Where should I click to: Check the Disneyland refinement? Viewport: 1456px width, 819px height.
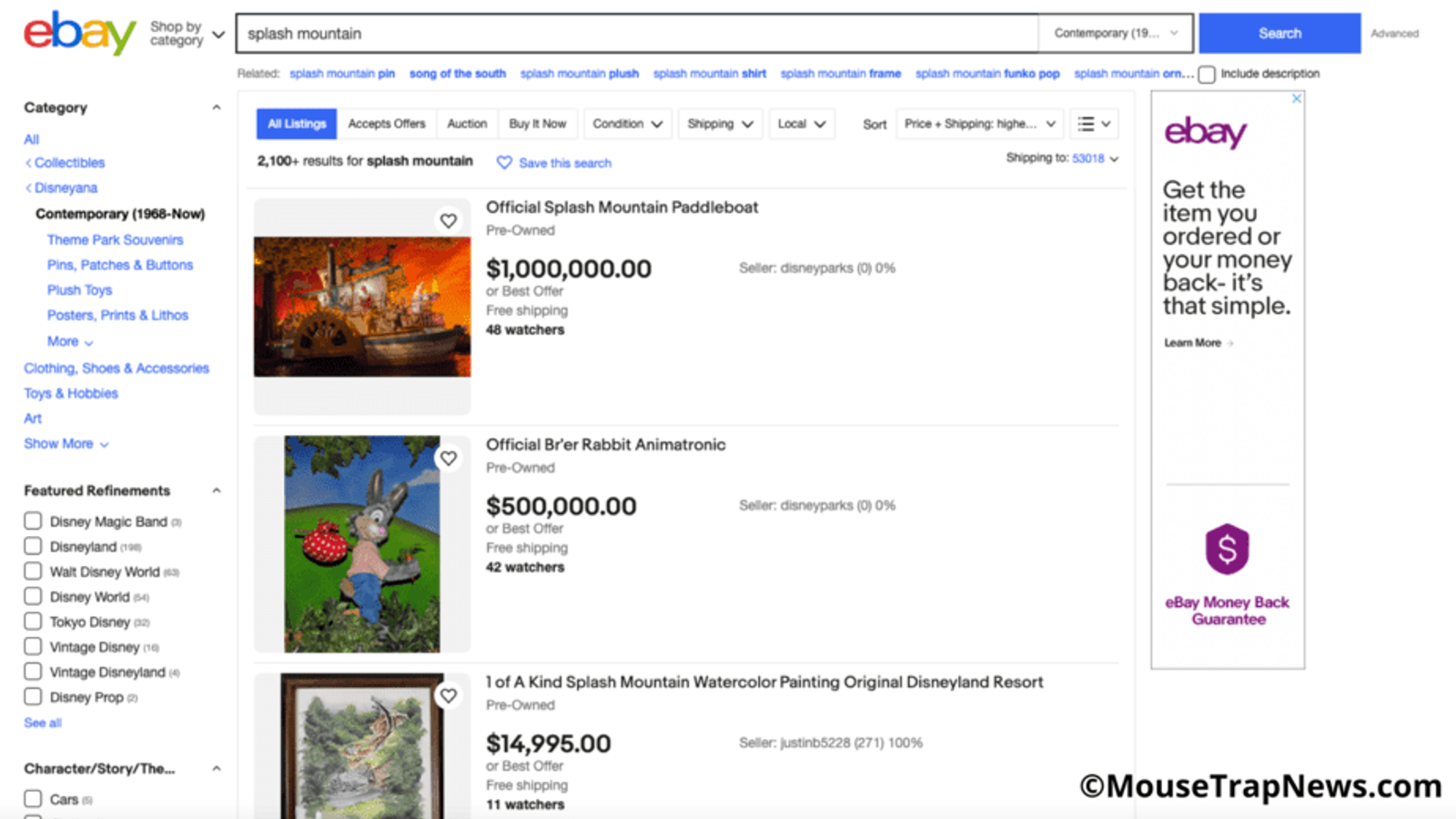click(33, 546)
